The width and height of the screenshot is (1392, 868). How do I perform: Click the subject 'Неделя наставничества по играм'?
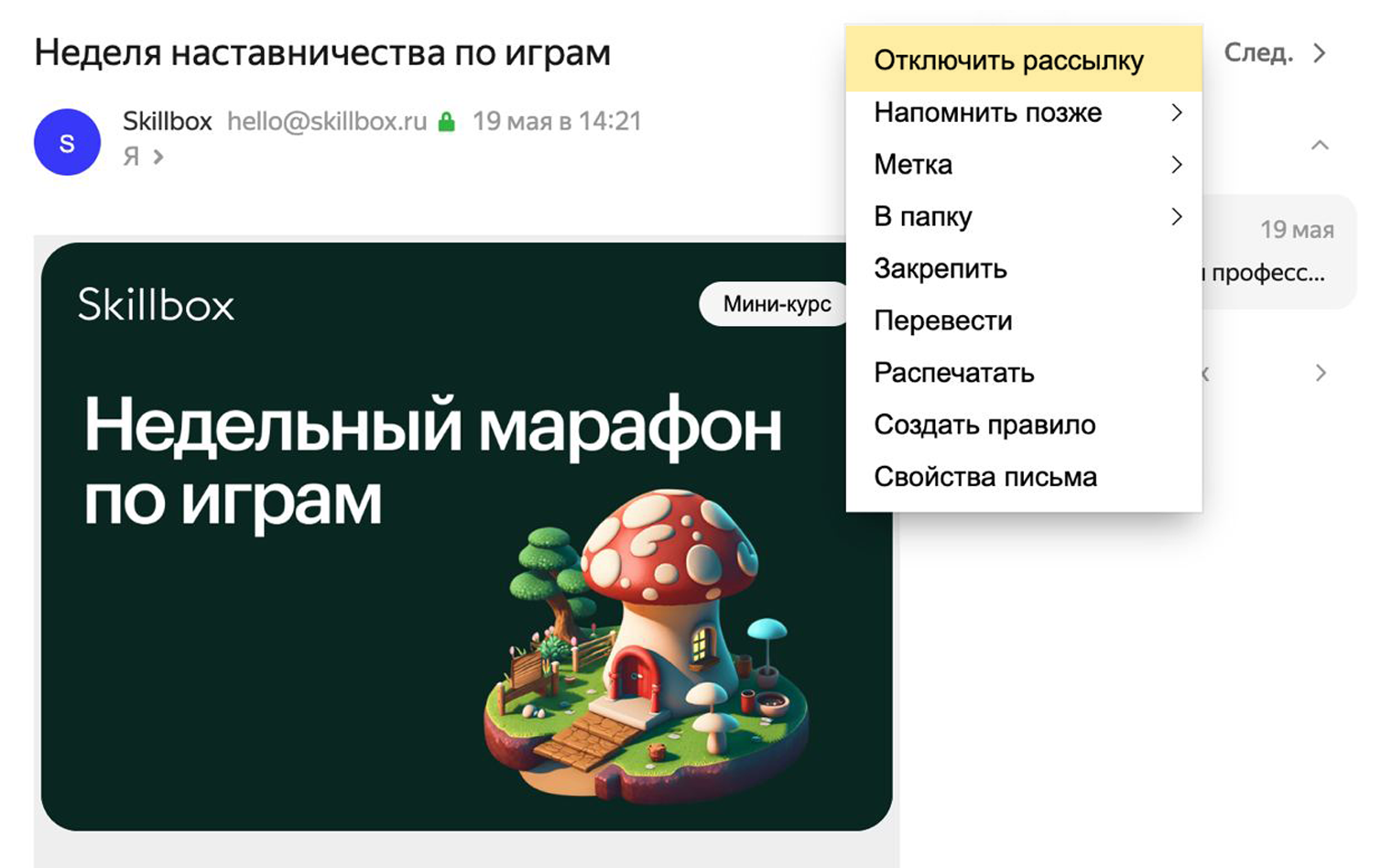pyautogui.click(x=322, y=53)
